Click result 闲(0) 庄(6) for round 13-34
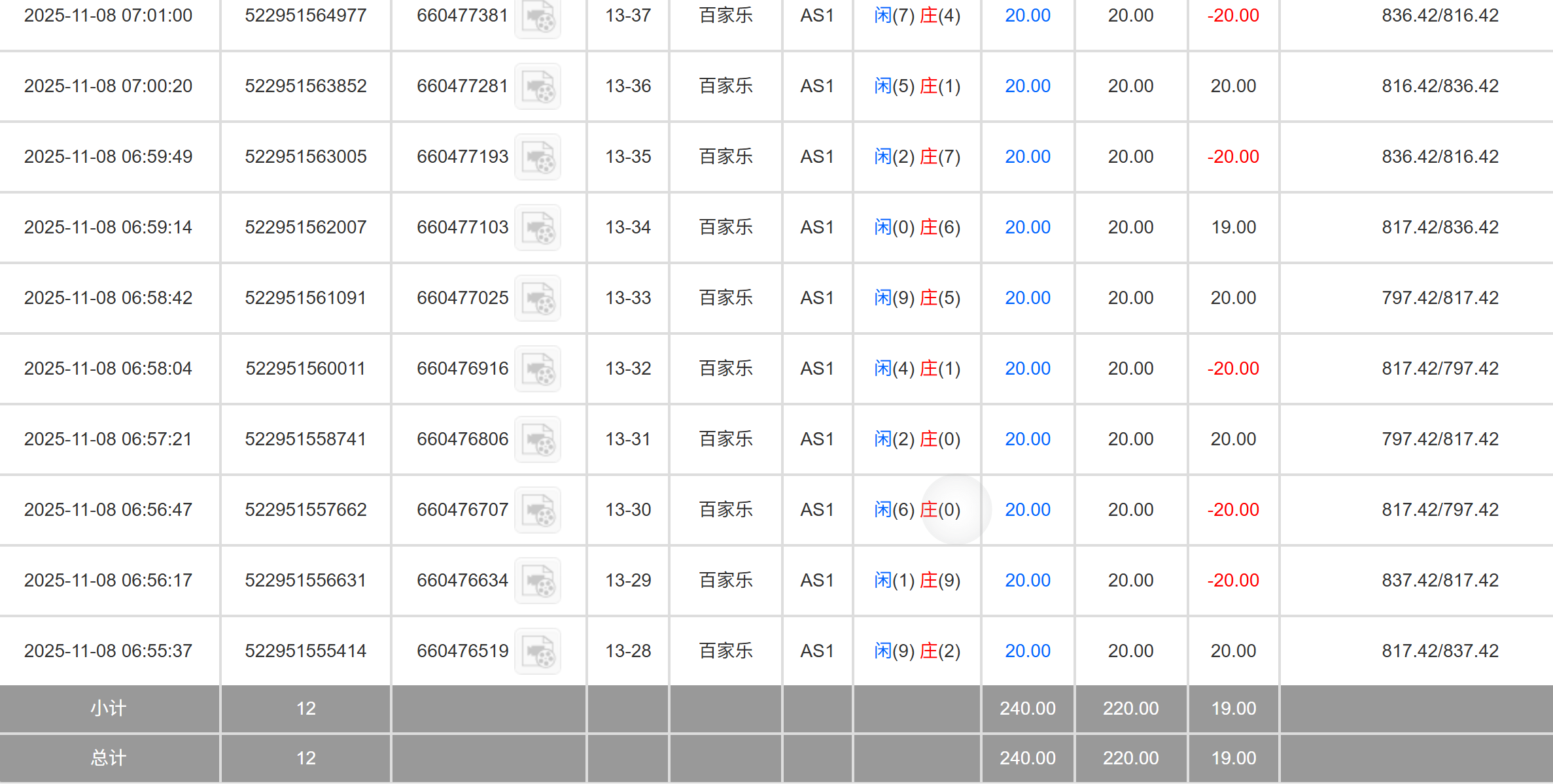The width and height of the screenshot is (1553, 784). pyautogui.click(x=917, y=228)
